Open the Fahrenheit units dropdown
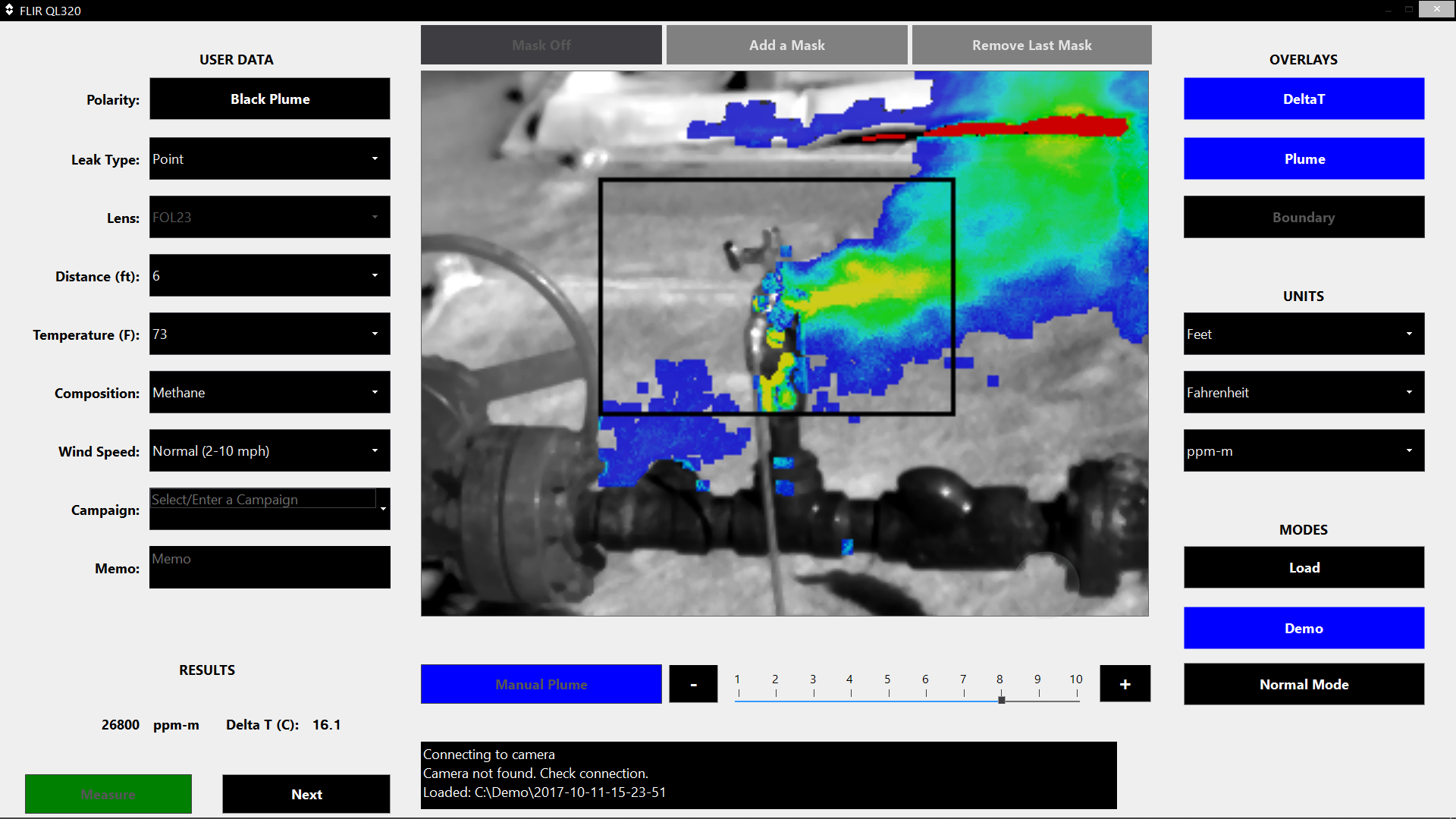Screen dimensions: 1456x819 click(1304, 393)
